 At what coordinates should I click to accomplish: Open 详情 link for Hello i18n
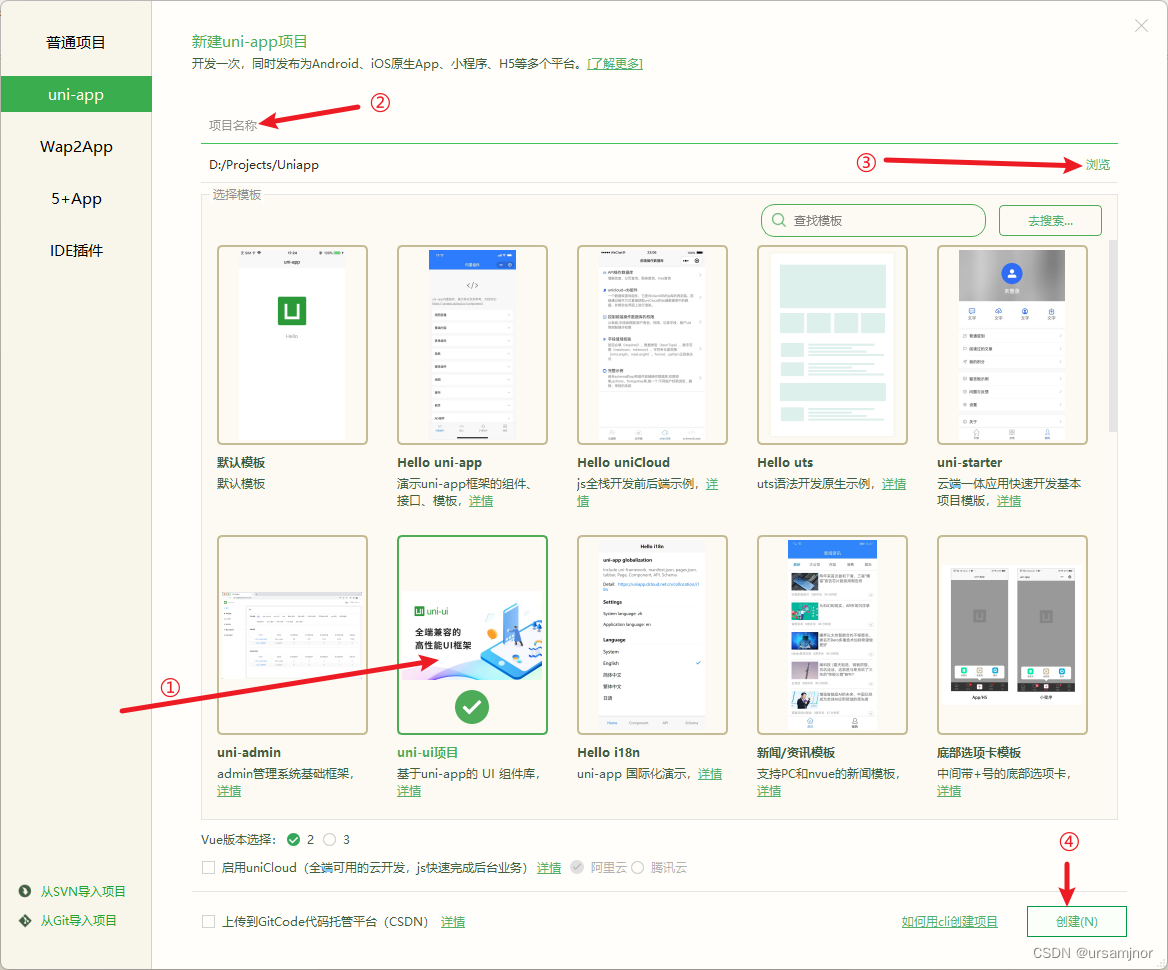[710, 773]
